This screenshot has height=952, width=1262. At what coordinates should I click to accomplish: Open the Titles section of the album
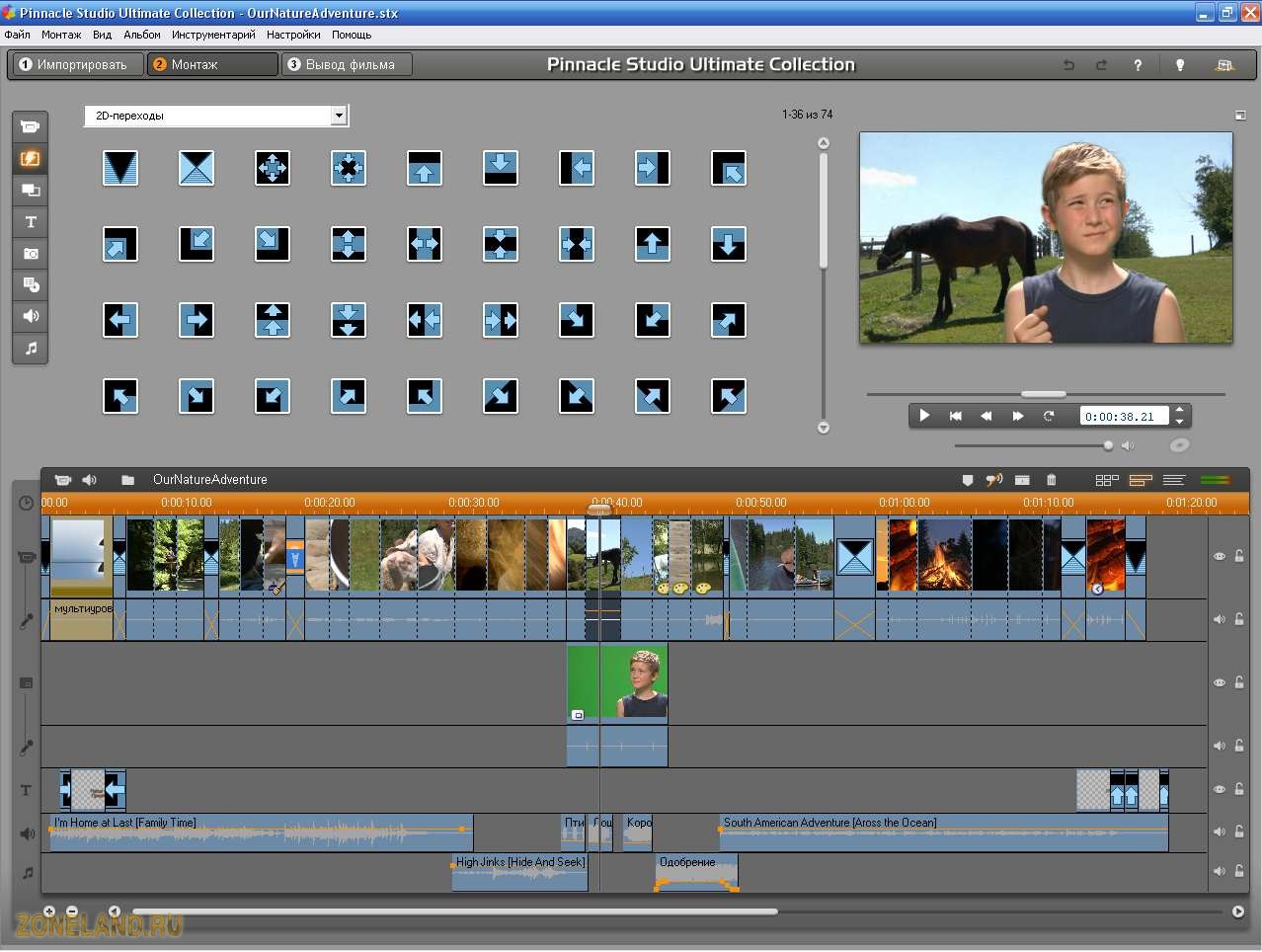tap(31, 222)
